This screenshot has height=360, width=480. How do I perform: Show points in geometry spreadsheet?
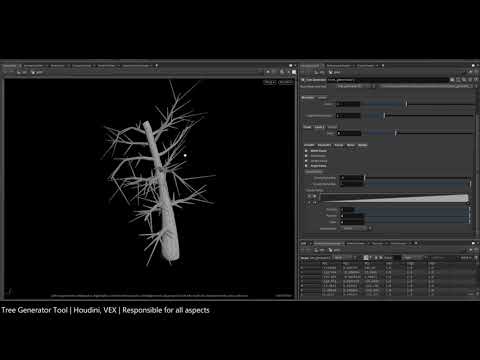(x=366, y=257)
